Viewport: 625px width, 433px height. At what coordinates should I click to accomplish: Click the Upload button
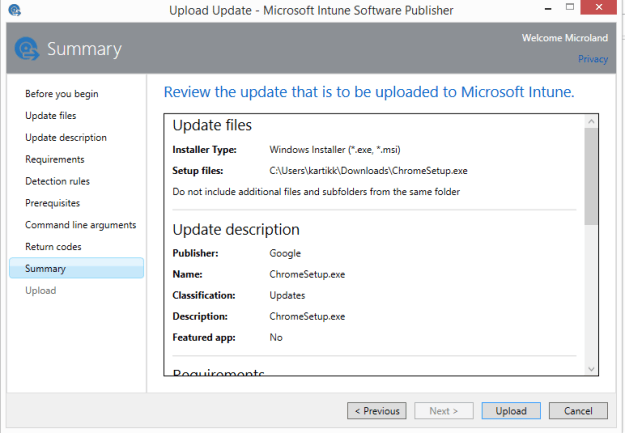(x=511, y=411)
